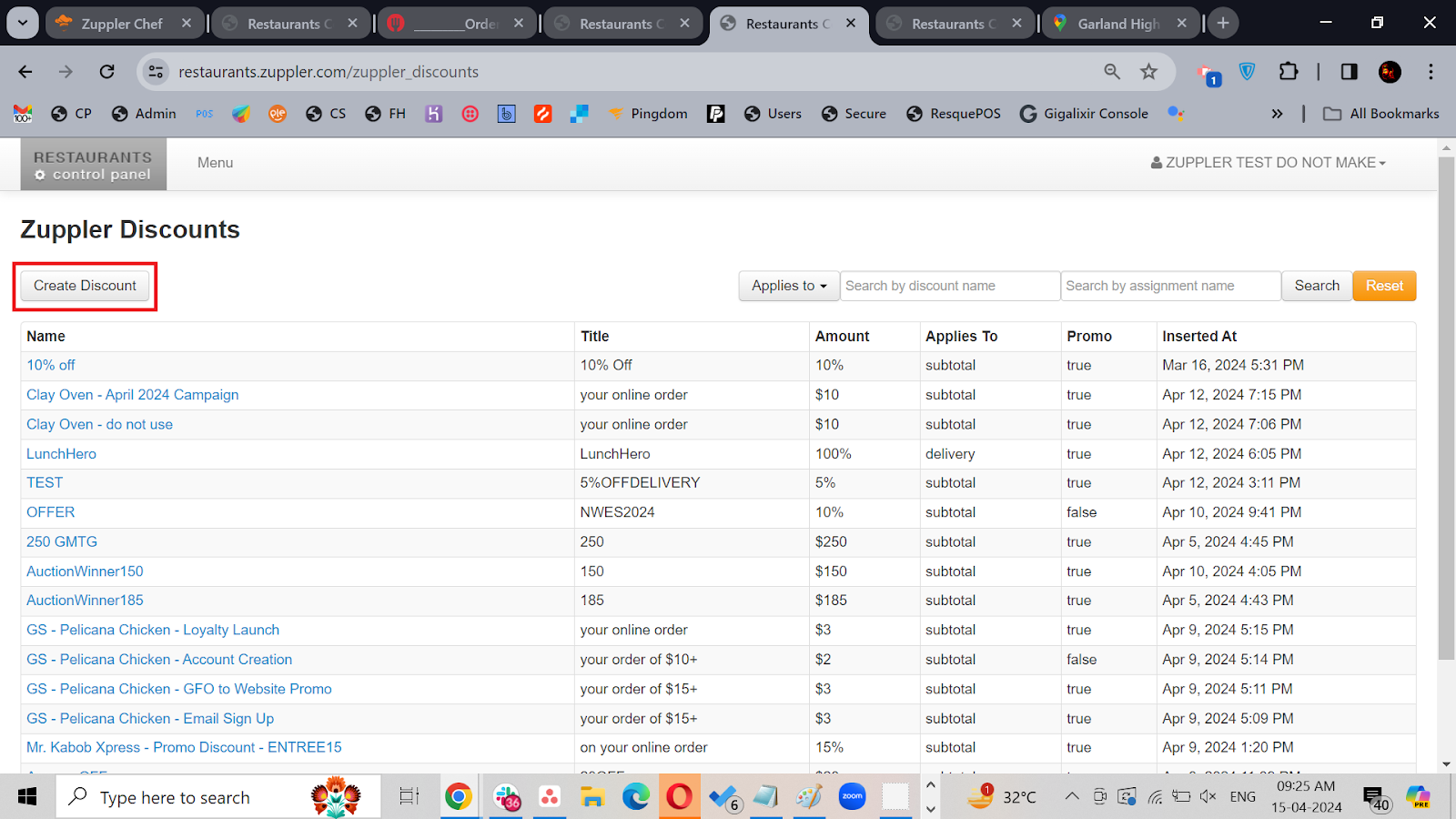
Task: Open the PayPal bookmark icon
Action: [x=716, y=114]
